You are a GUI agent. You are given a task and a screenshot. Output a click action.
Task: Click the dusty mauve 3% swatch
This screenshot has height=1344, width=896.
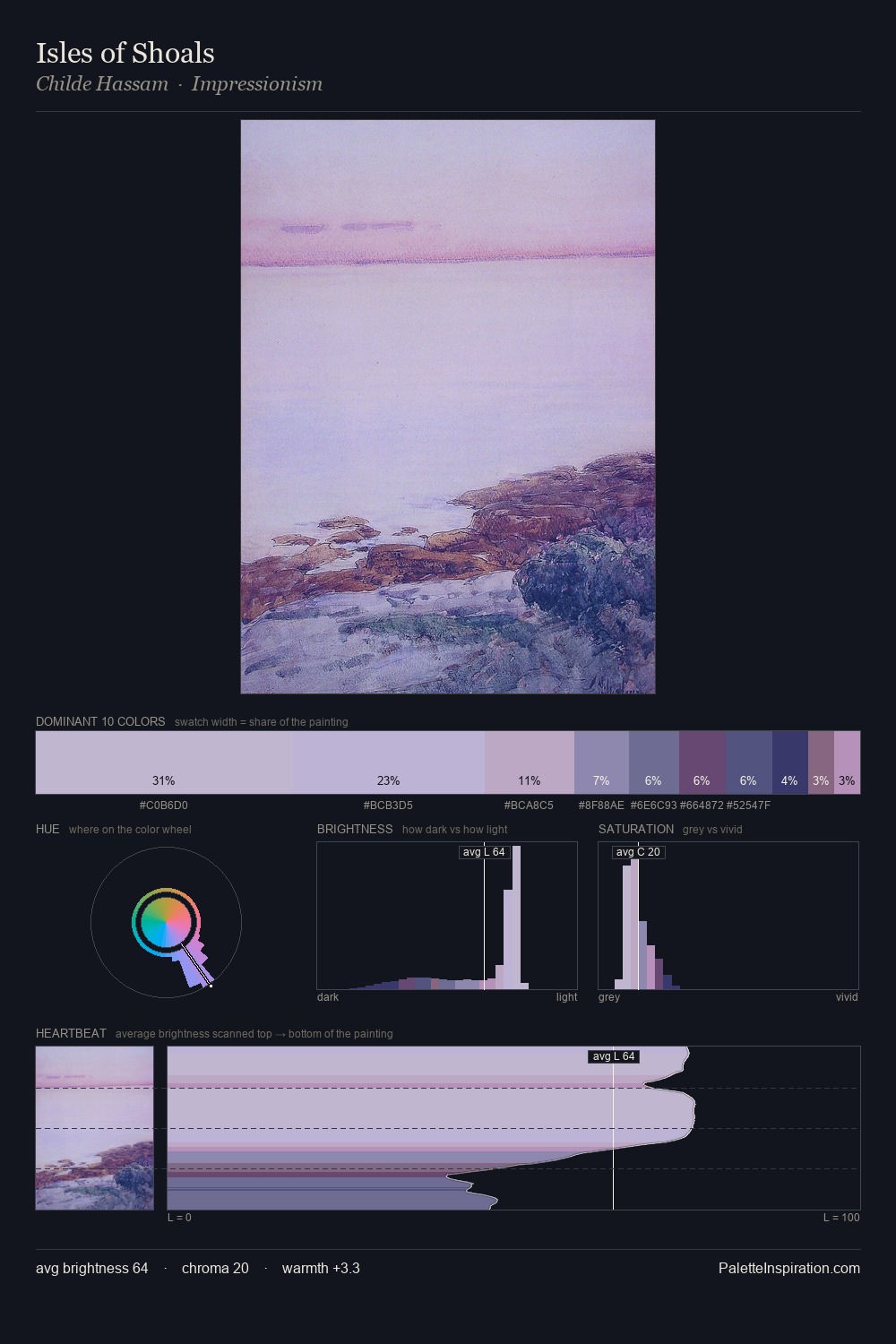point(821,762)
